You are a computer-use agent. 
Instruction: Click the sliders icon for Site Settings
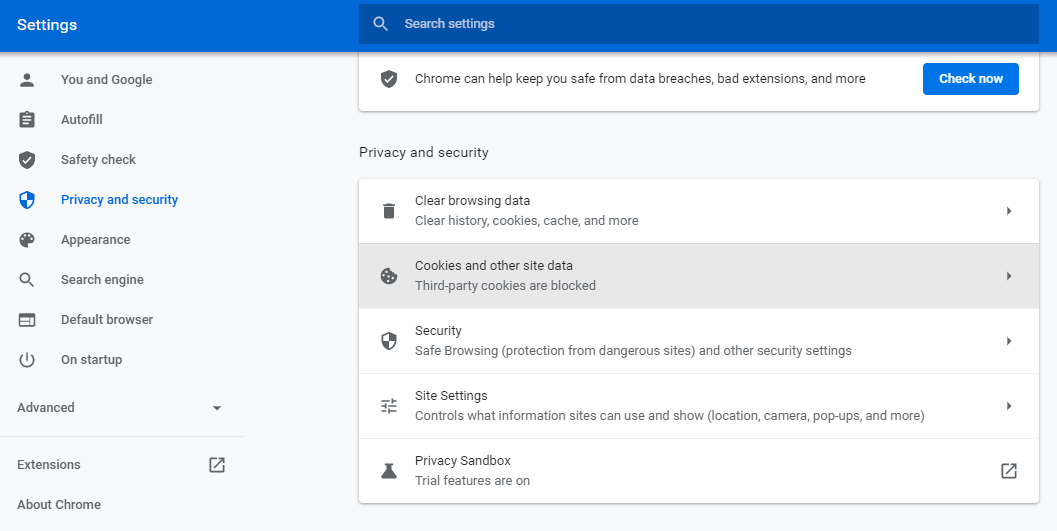(389, 406)
